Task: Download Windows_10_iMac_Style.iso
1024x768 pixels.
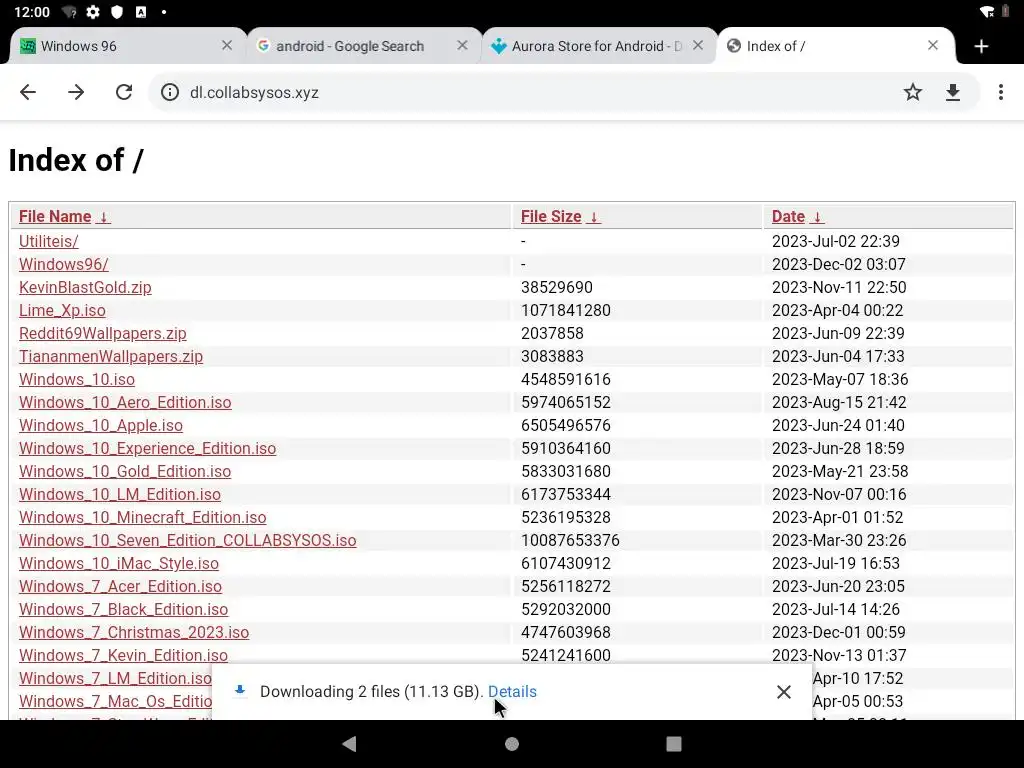Action: 119,563
